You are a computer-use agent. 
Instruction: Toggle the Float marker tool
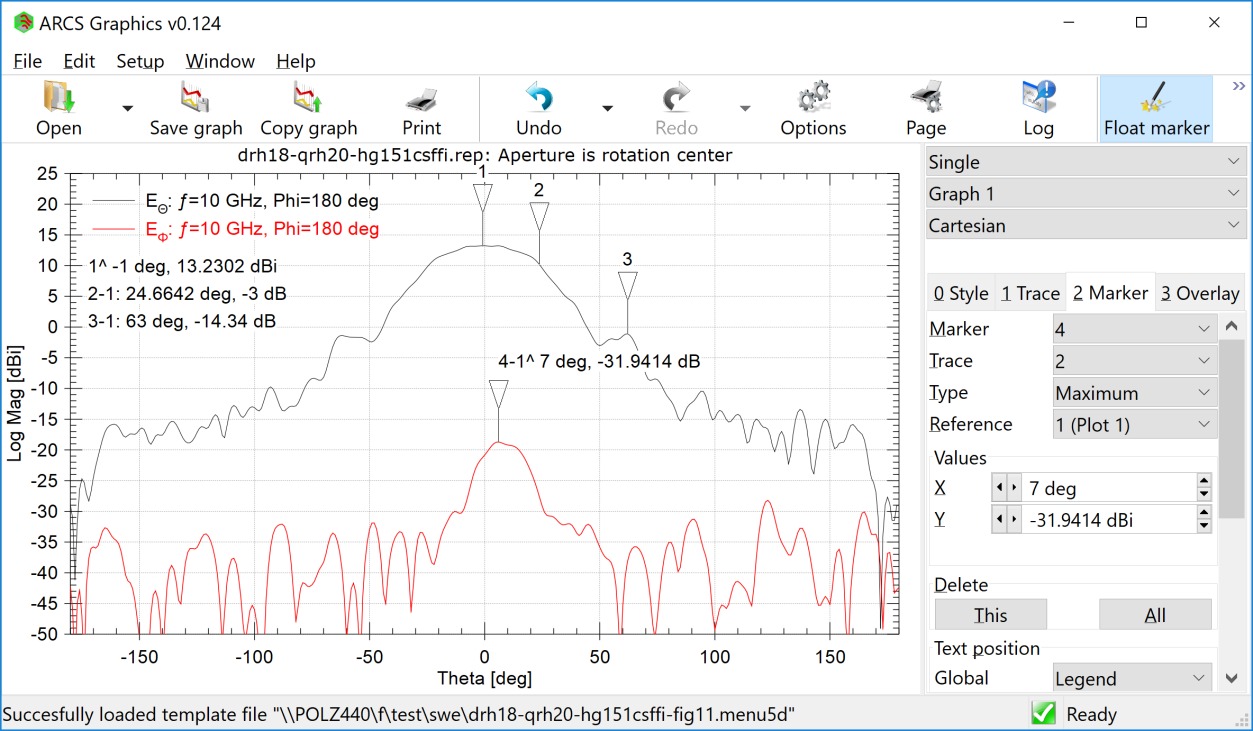[x=1156, y=99]
